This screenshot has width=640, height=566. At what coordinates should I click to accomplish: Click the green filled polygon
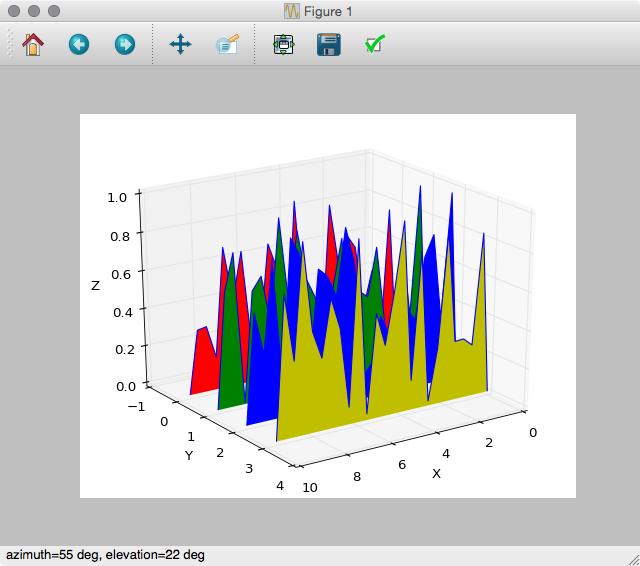click(233, 359)
